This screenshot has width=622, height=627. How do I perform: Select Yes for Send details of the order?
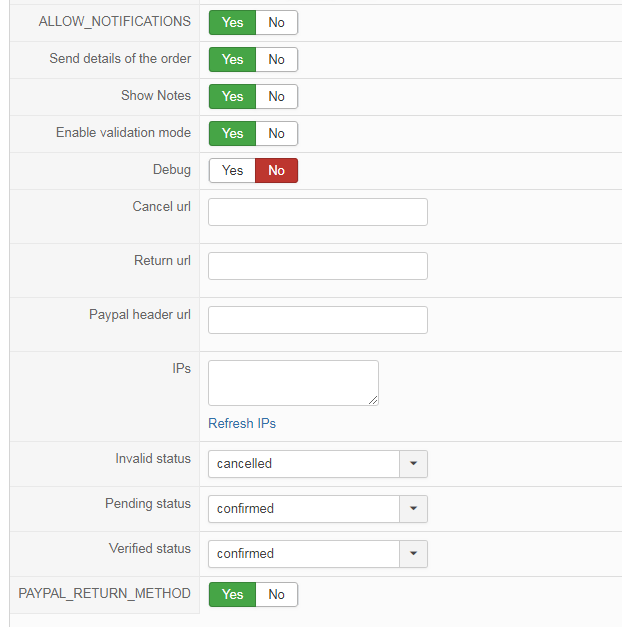[232, 59]
